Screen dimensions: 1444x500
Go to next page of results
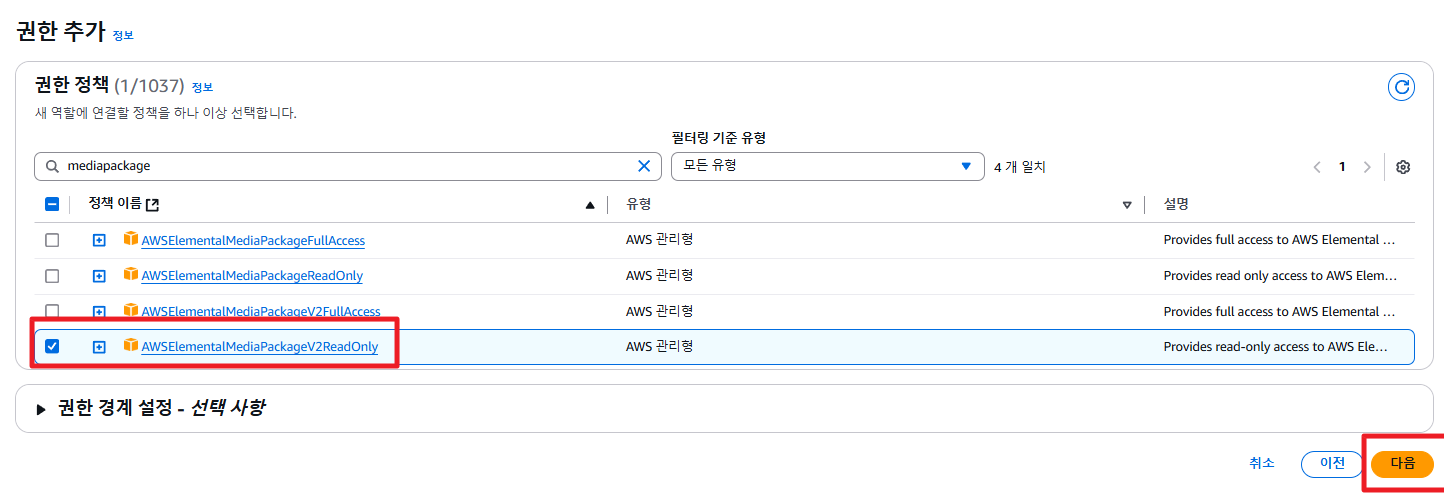pos(1367,167)
